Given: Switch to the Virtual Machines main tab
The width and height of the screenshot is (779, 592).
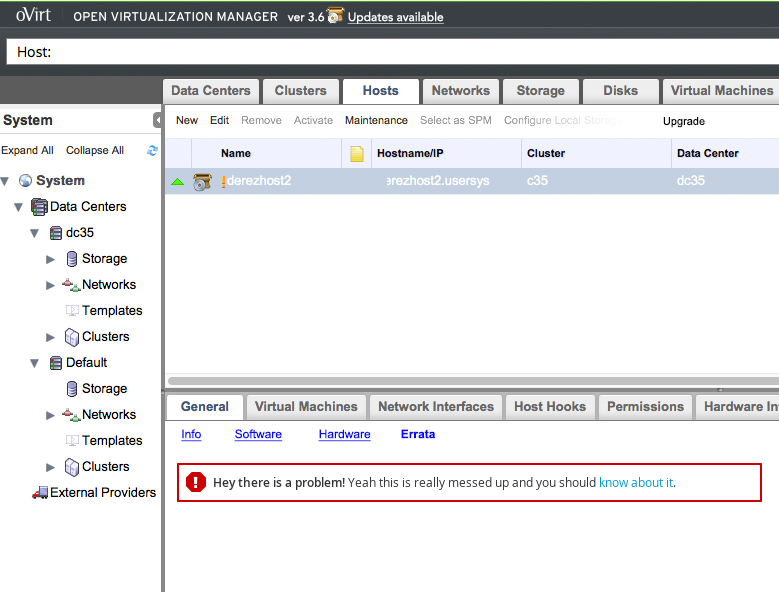Looking at the screenshot, I should point(721,91).
